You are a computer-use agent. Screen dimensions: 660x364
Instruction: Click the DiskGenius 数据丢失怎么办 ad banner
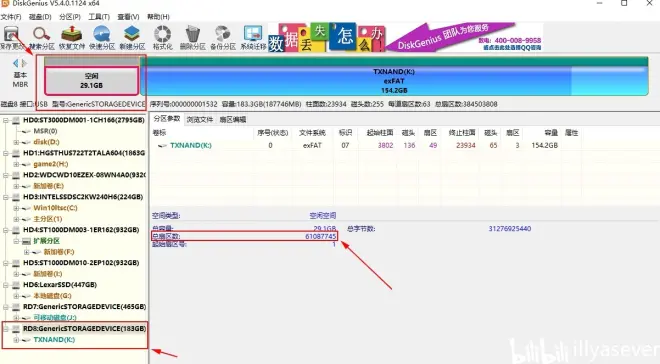pos(405,38)
